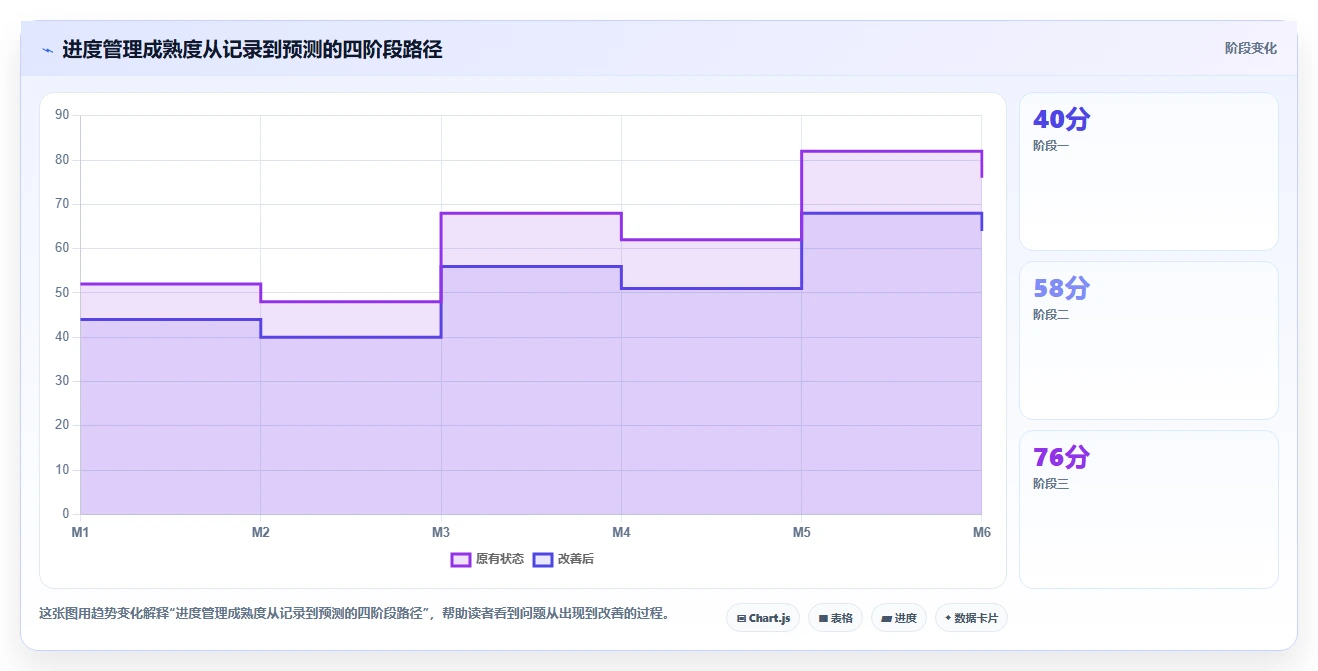Viewport: 1318px width, 671px height.
Task: Toggle the 改善后 legend entry
Action: tap(564, 559)
